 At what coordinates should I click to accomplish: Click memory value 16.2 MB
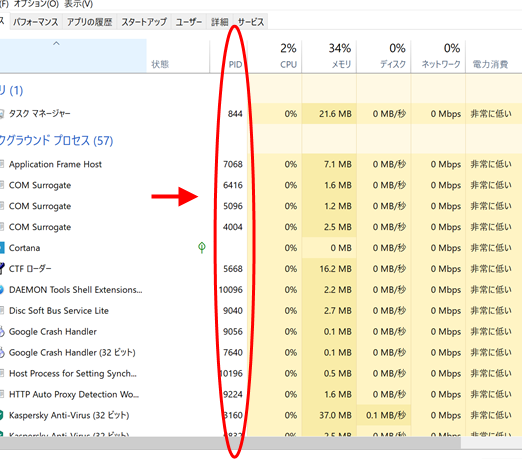click(335, 269)
